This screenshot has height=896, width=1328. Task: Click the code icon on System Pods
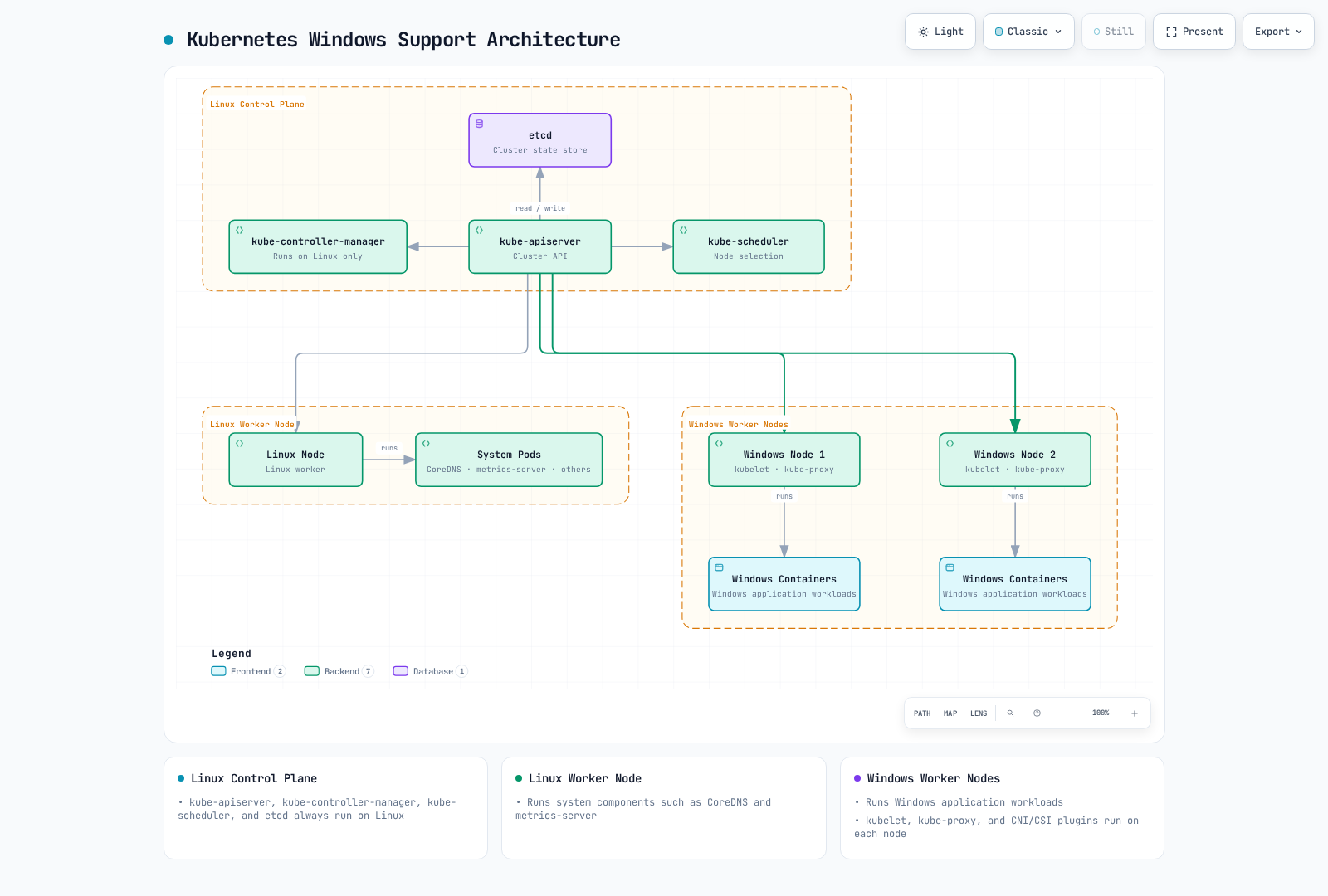(426, 443)
